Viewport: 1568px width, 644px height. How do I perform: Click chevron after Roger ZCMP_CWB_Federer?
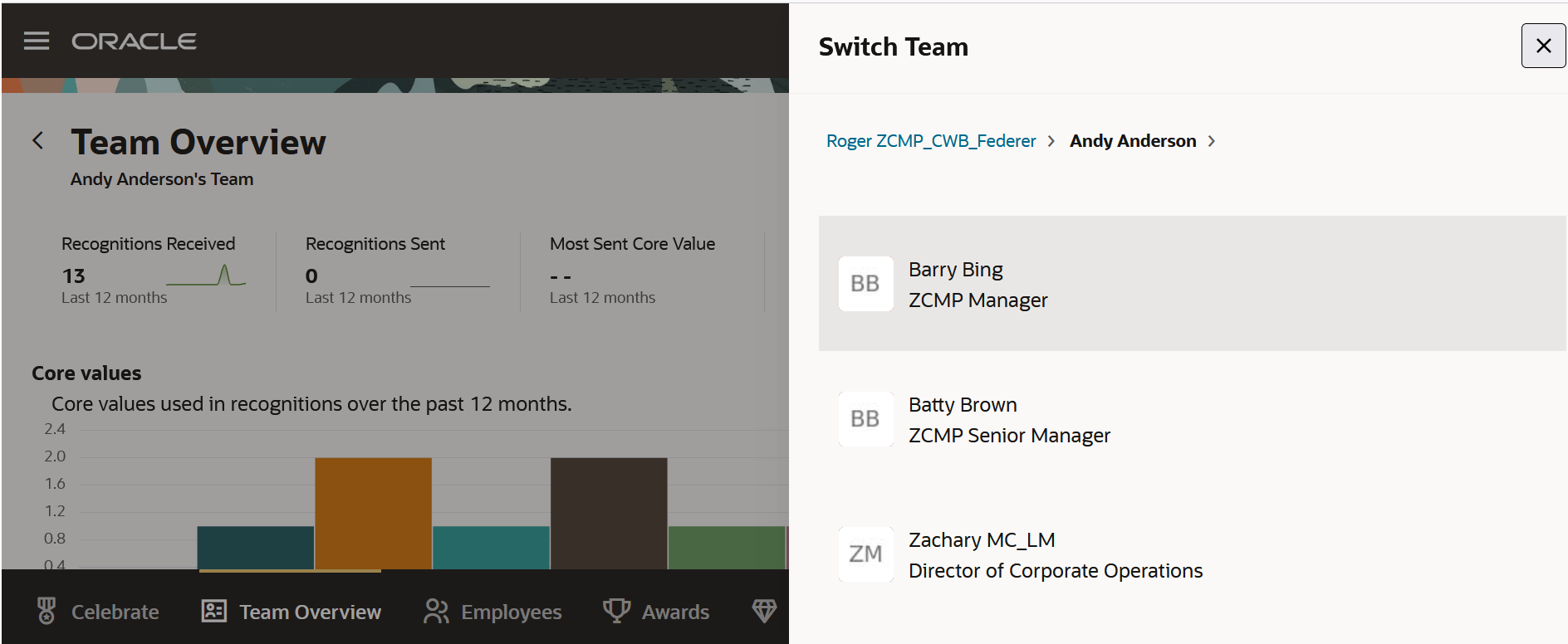[1051, 141]
